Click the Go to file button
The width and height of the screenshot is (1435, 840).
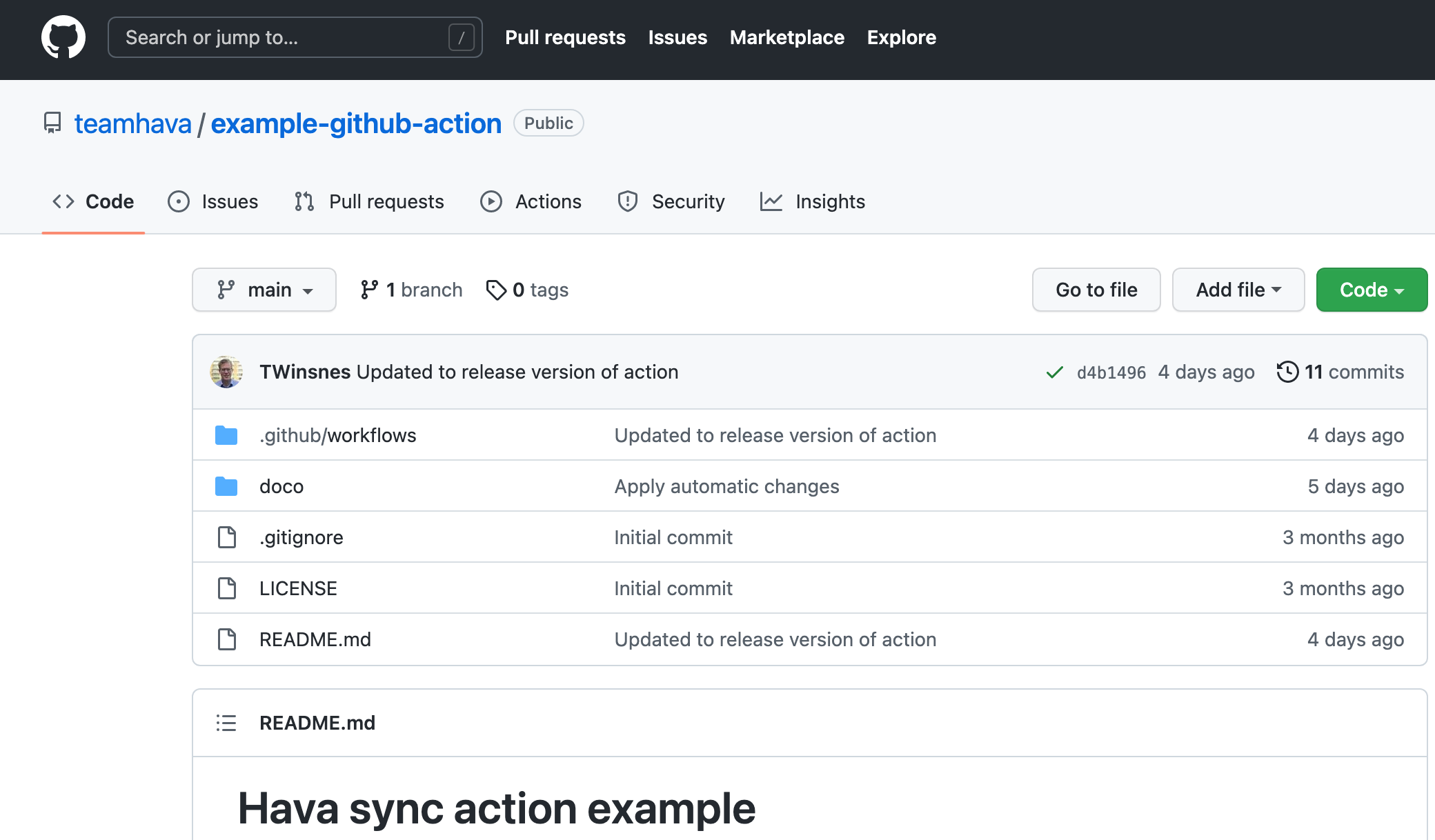pyautogui.click(x=1096, y=290)
